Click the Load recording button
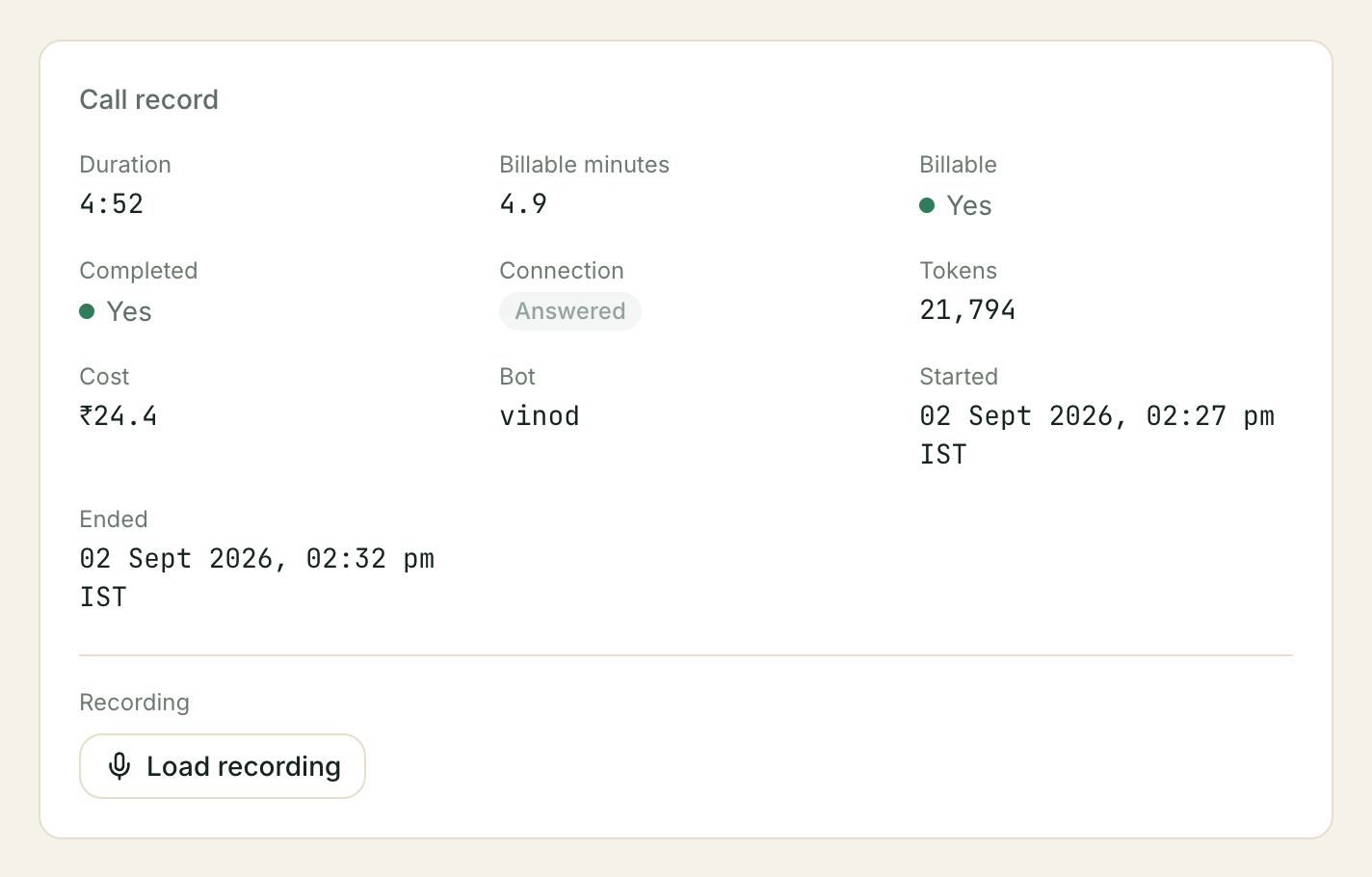The height and width of the screenshot is (877, 1372). [x=223, y=766]
